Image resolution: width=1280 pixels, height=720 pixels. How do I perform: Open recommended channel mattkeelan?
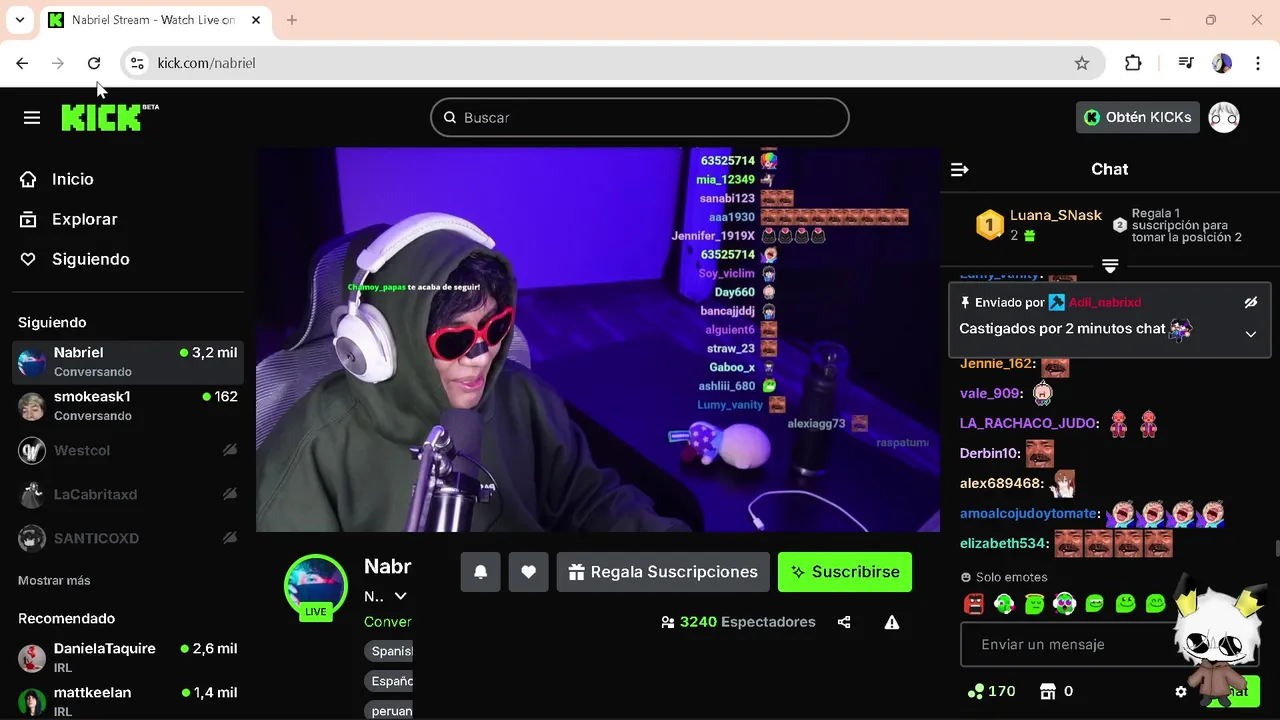128,701
